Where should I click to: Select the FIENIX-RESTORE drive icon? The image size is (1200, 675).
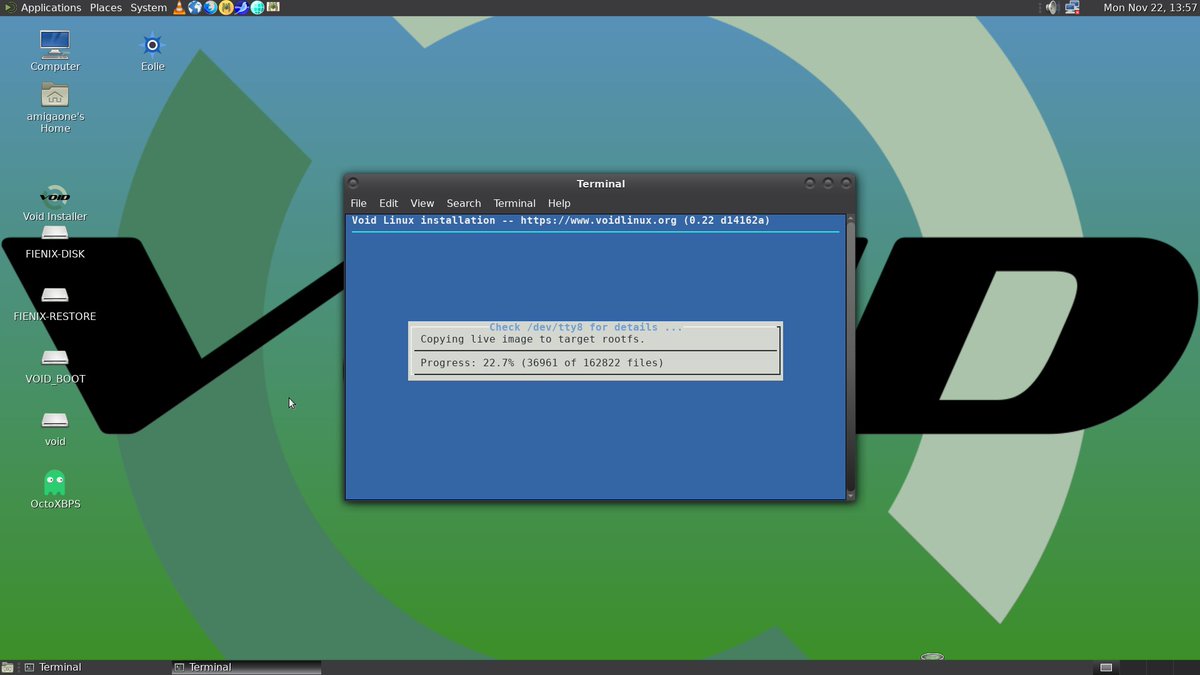(55, 304)
